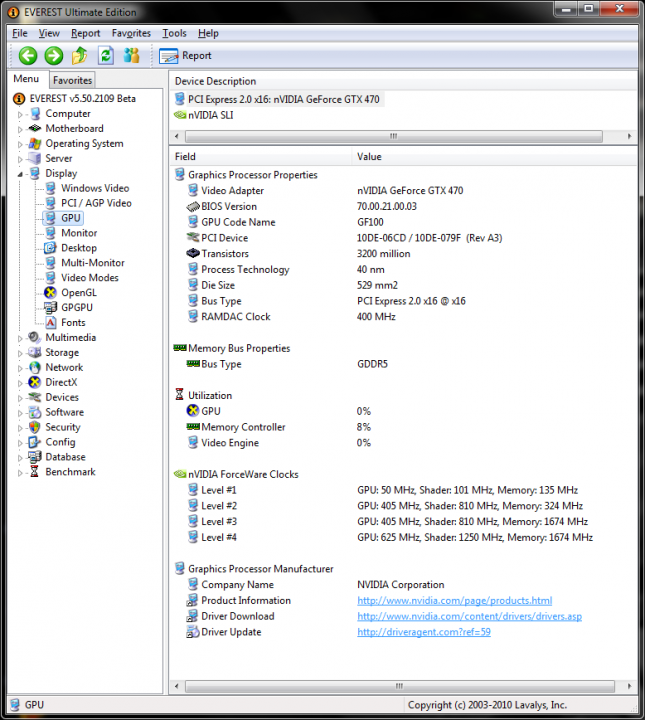Open the File menu

pyautogui.click(x=20, y=33)
